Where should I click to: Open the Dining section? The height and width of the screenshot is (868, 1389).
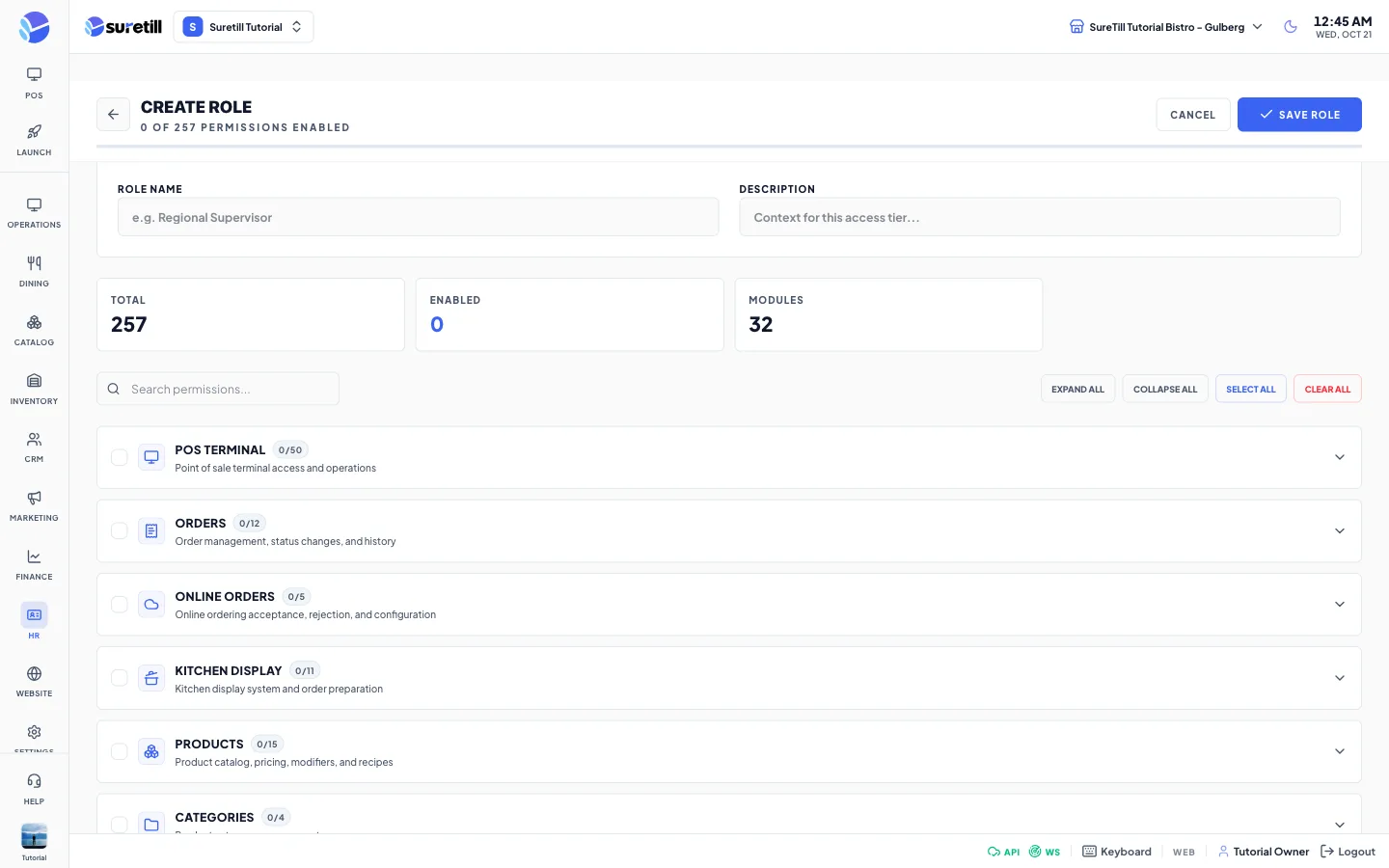[34, 272]
